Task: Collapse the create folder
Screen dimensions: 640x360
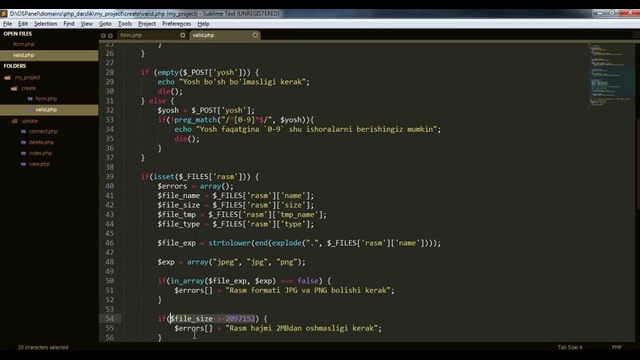Action: (29, 88)
